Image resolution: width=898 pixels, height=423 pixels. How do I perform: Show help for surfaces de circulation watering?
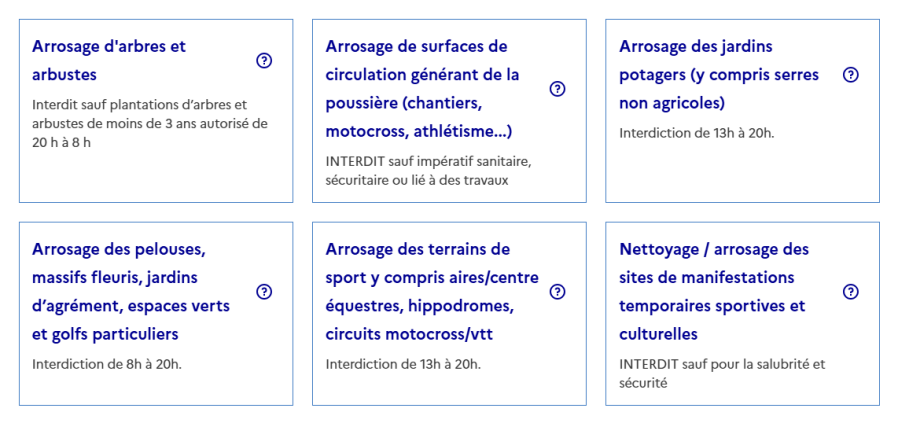click(x=557, y=89)
